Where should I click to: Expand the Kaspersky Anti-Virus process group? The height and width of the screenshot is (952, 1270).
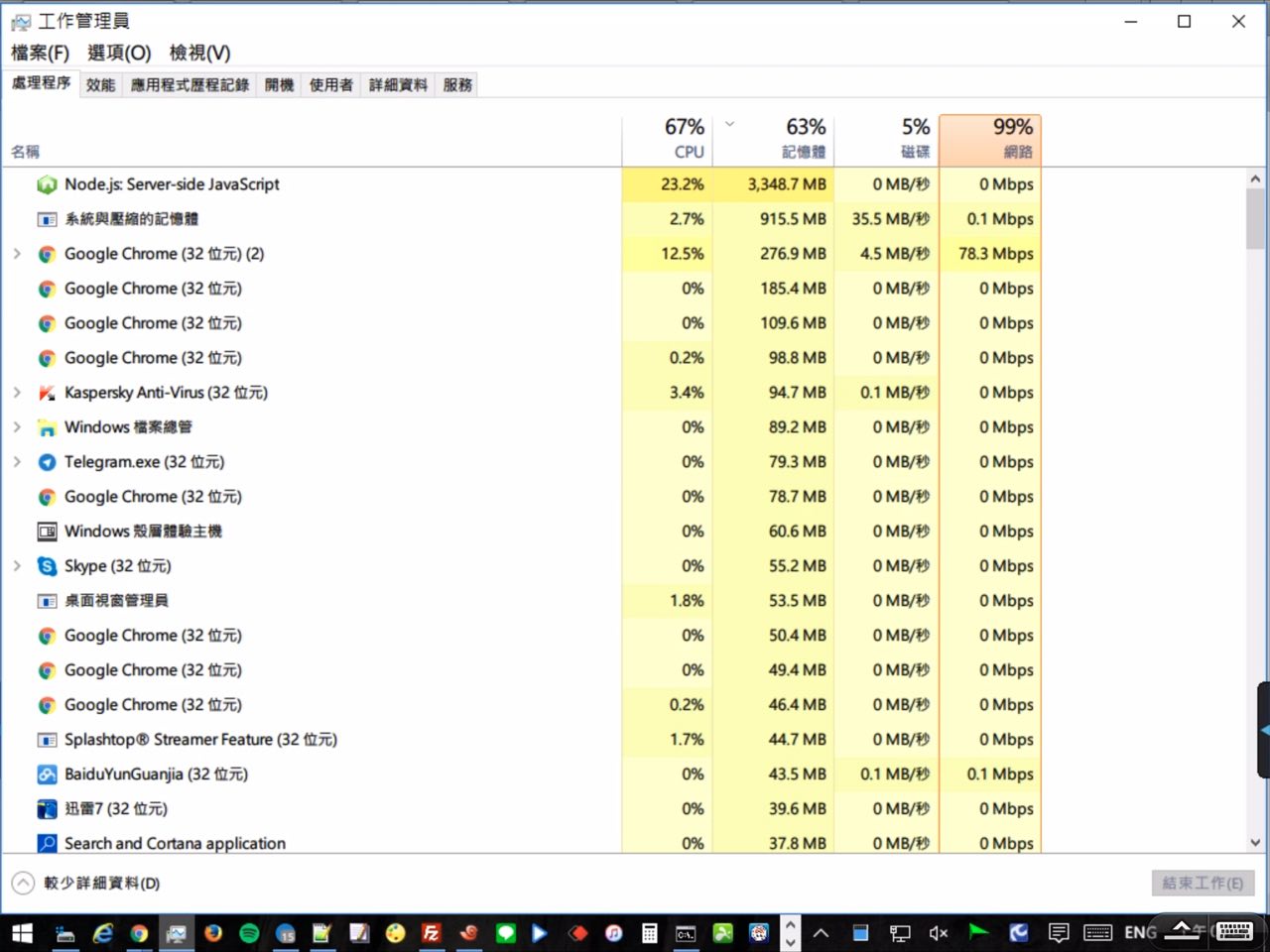tap(17, 393)
